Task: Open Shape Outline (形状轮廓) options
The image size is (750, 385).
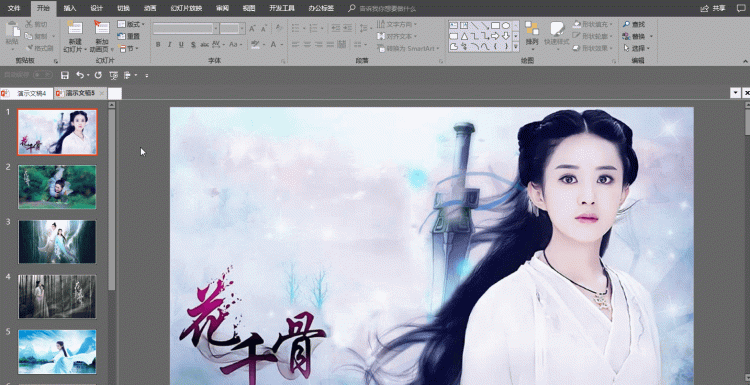Action: coord(593,36)
